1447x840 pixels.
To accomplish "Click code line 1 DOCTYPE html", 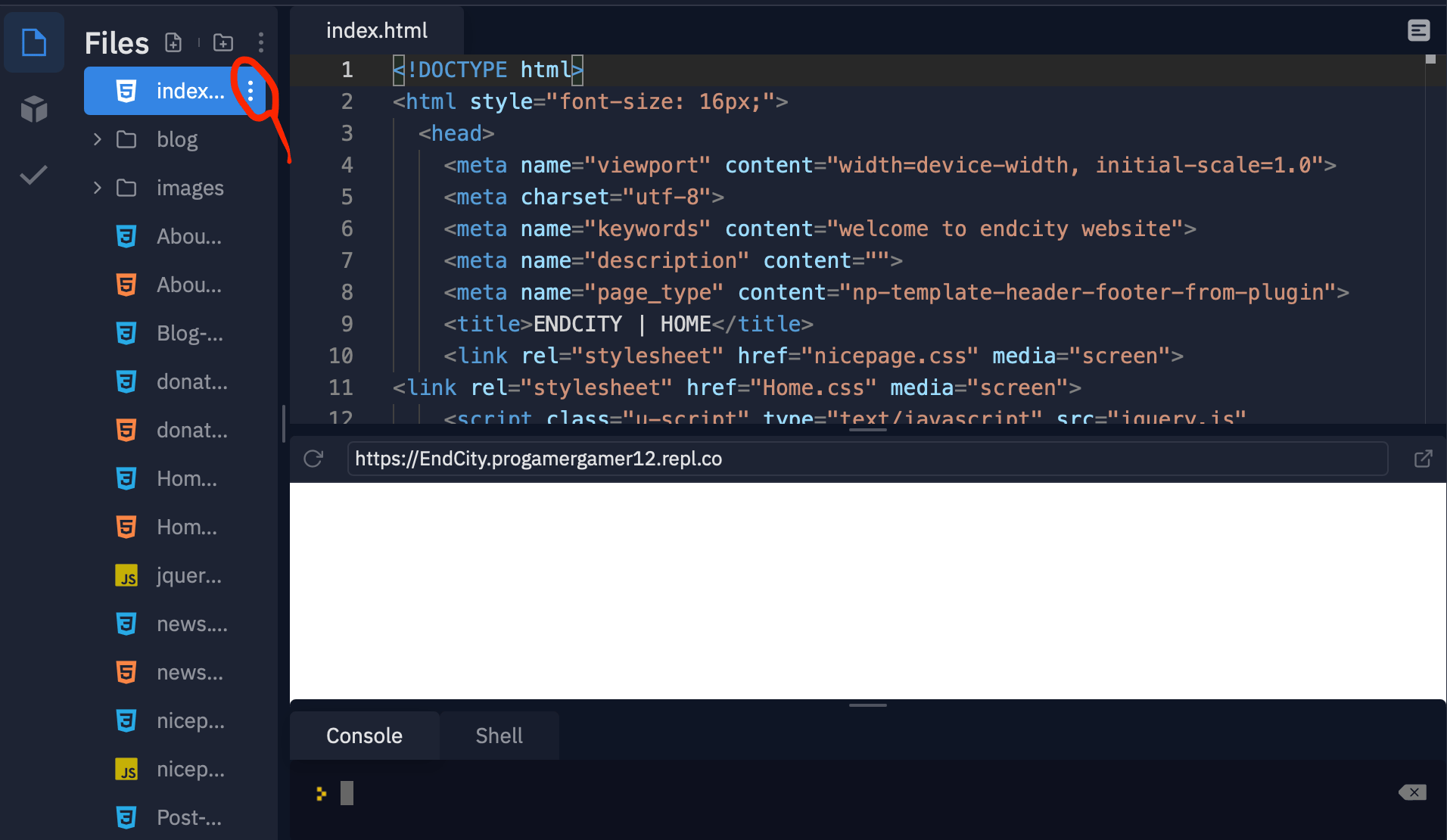I will pos(488,70).
